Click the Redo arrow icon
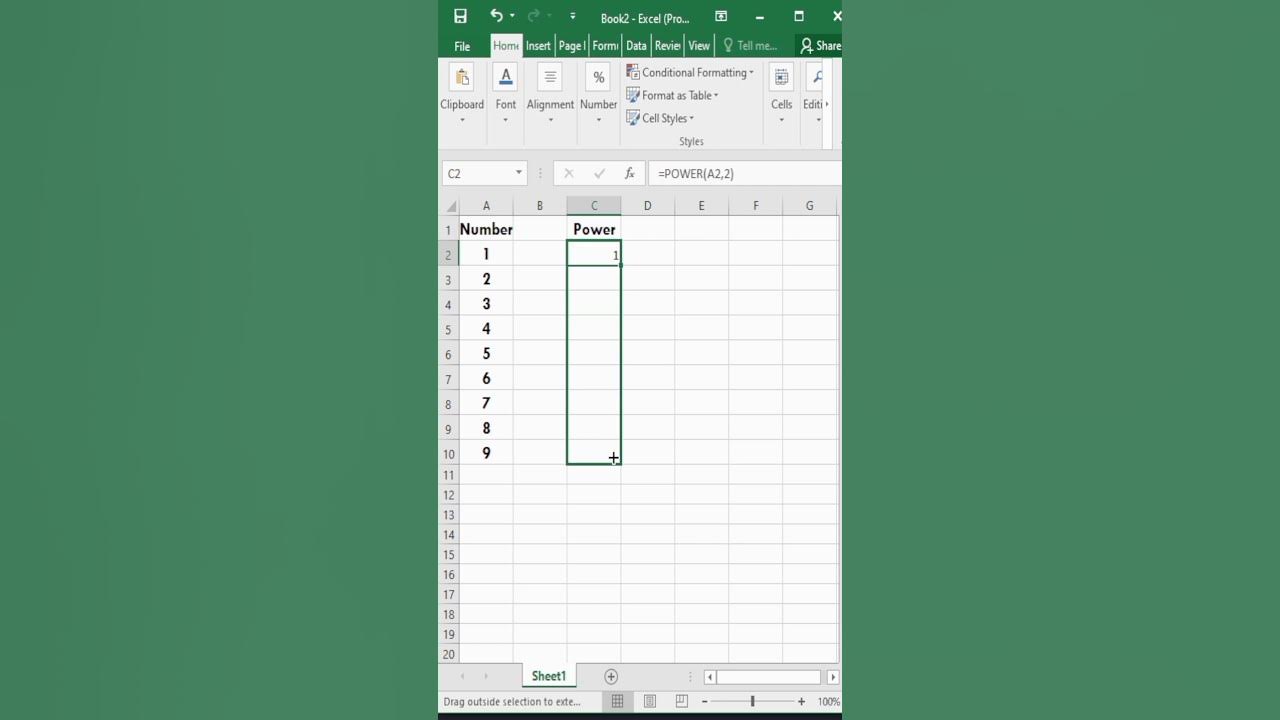Image resolution: width=1280 pixels, height=720 pixels. pyautogui.click(x=534, y=16)
